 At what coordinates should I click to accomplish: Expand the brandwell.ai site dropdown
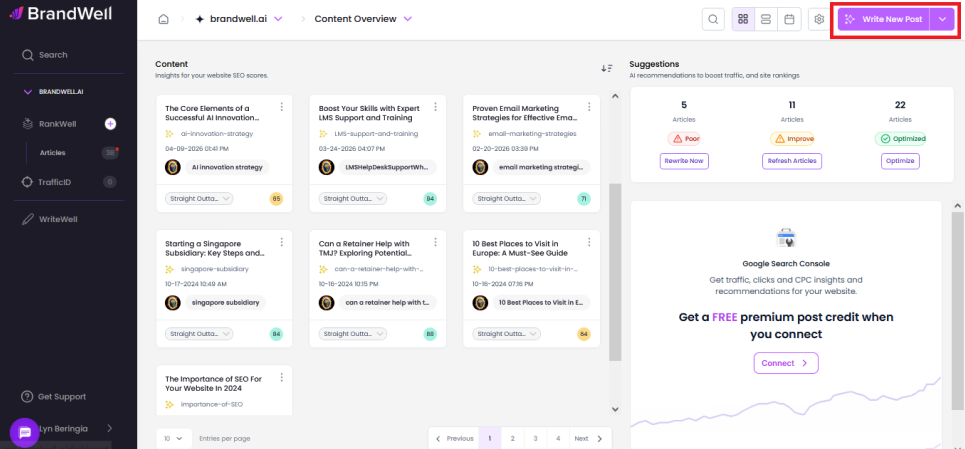click(278, 19)
